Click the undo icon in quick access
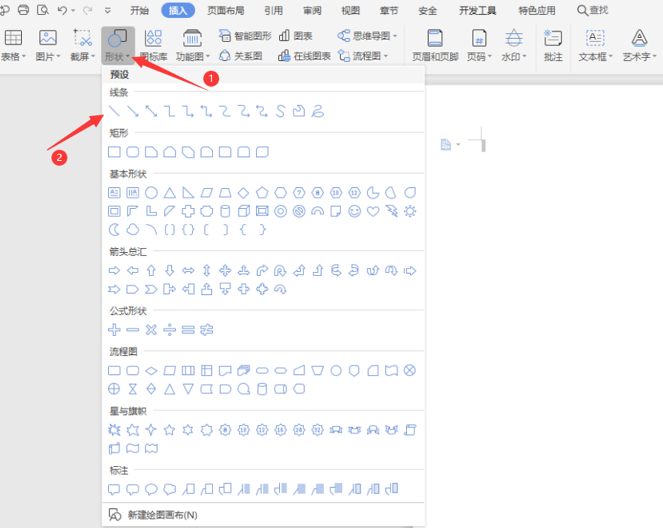This screenshot has width=663, height=528. coord(62,10)
